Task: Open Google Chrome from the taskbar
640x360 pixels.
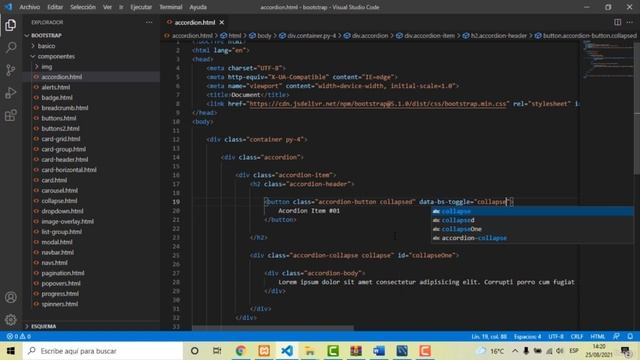Action: (x=241, y=351)
